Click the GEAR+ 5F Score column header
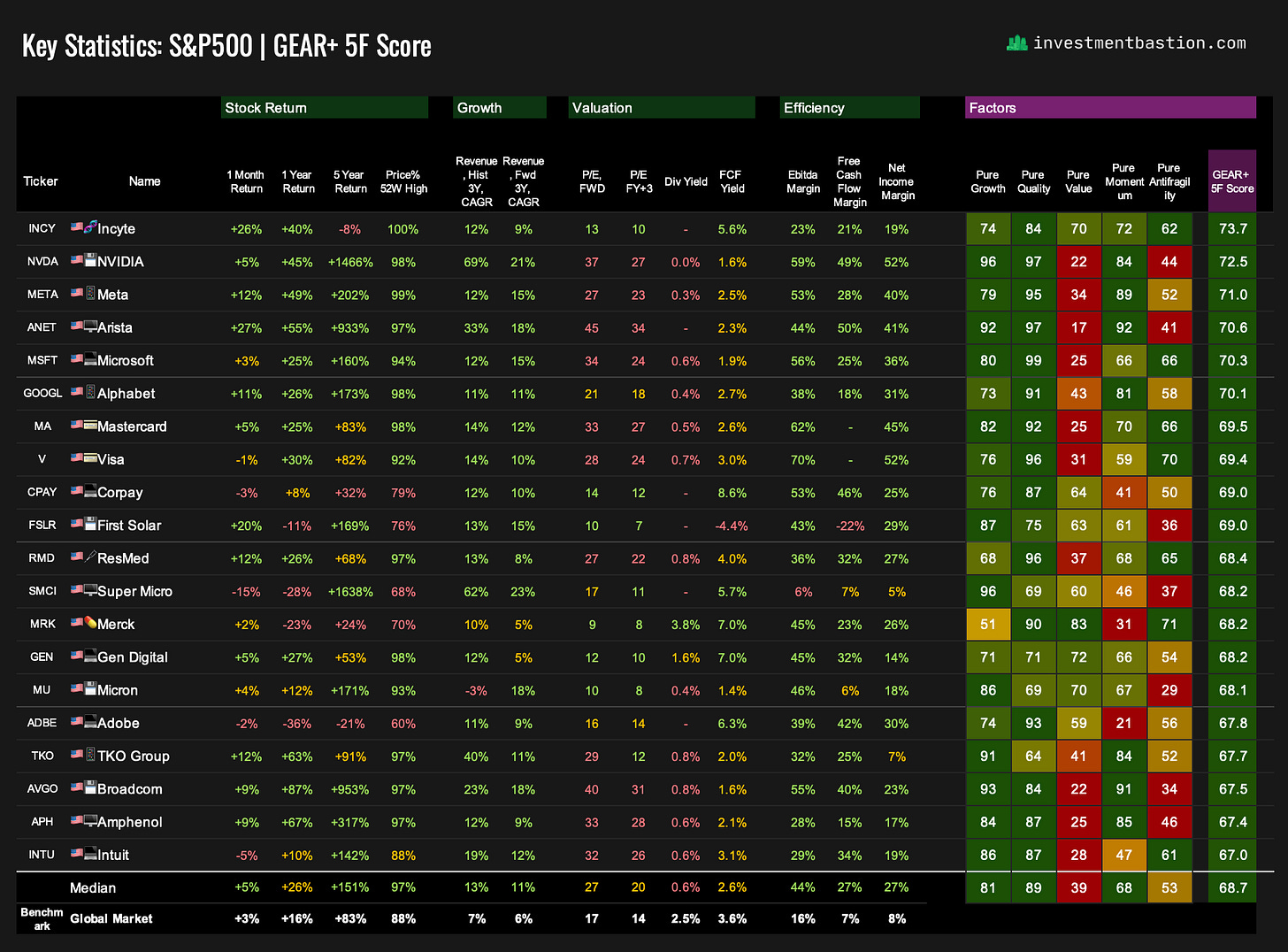This screenshot has height=952, width=1288. coord(1232,181)
